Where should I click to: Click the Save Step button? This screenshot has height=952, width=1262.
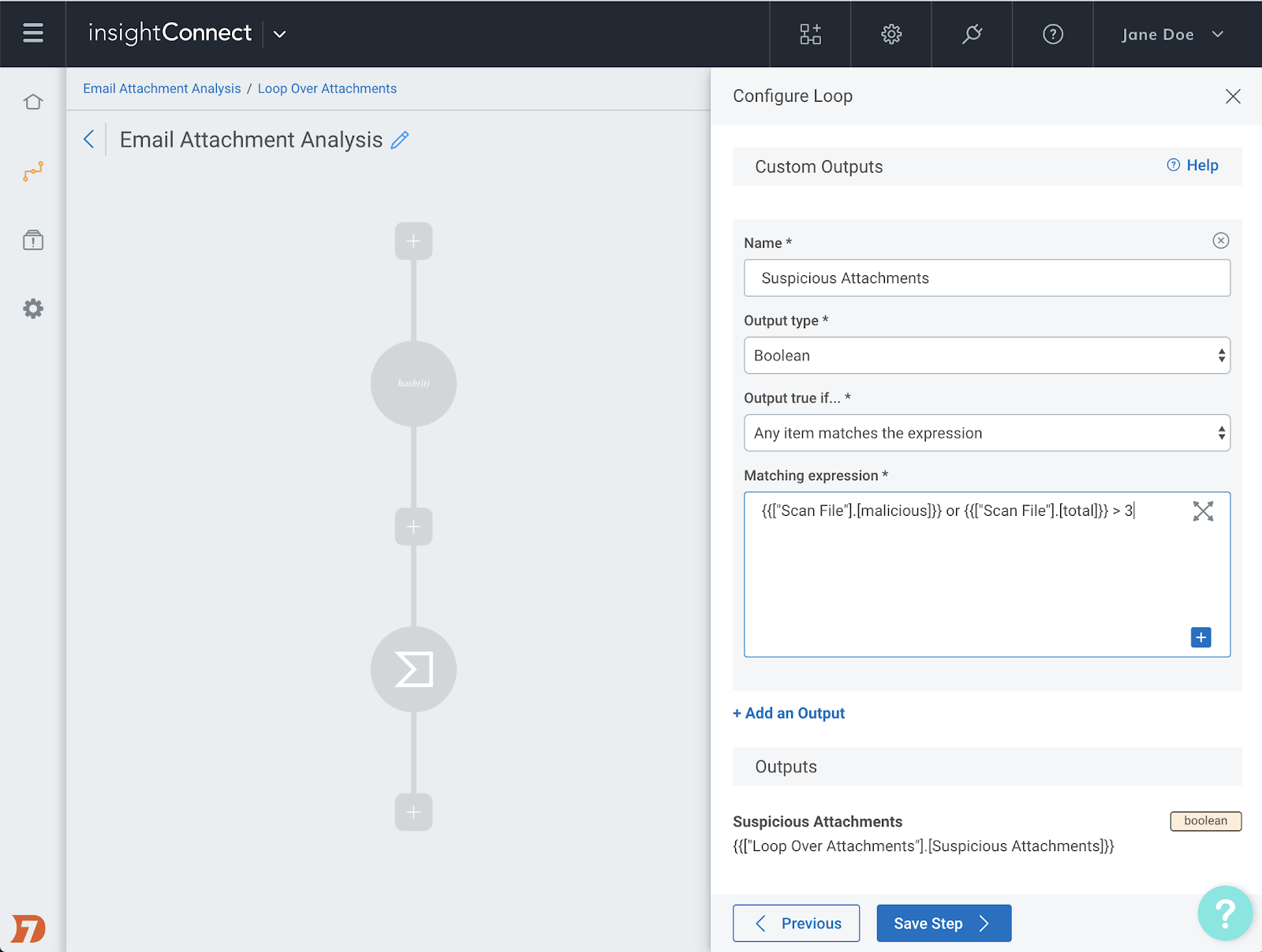[x=943, y=923]
